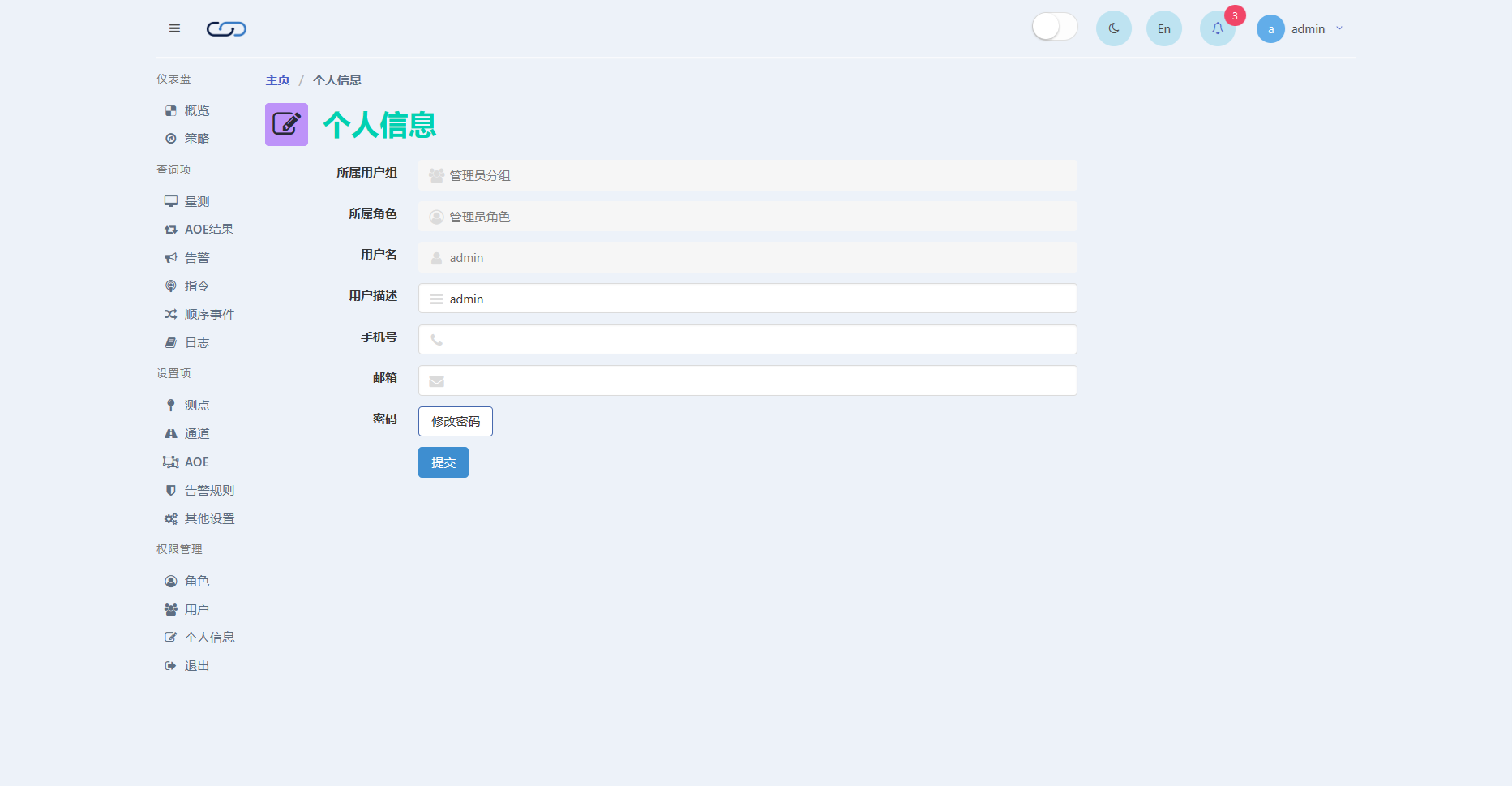Open AOE settings in the sidebar
The image size is (1512, 786).
point(196,462)
